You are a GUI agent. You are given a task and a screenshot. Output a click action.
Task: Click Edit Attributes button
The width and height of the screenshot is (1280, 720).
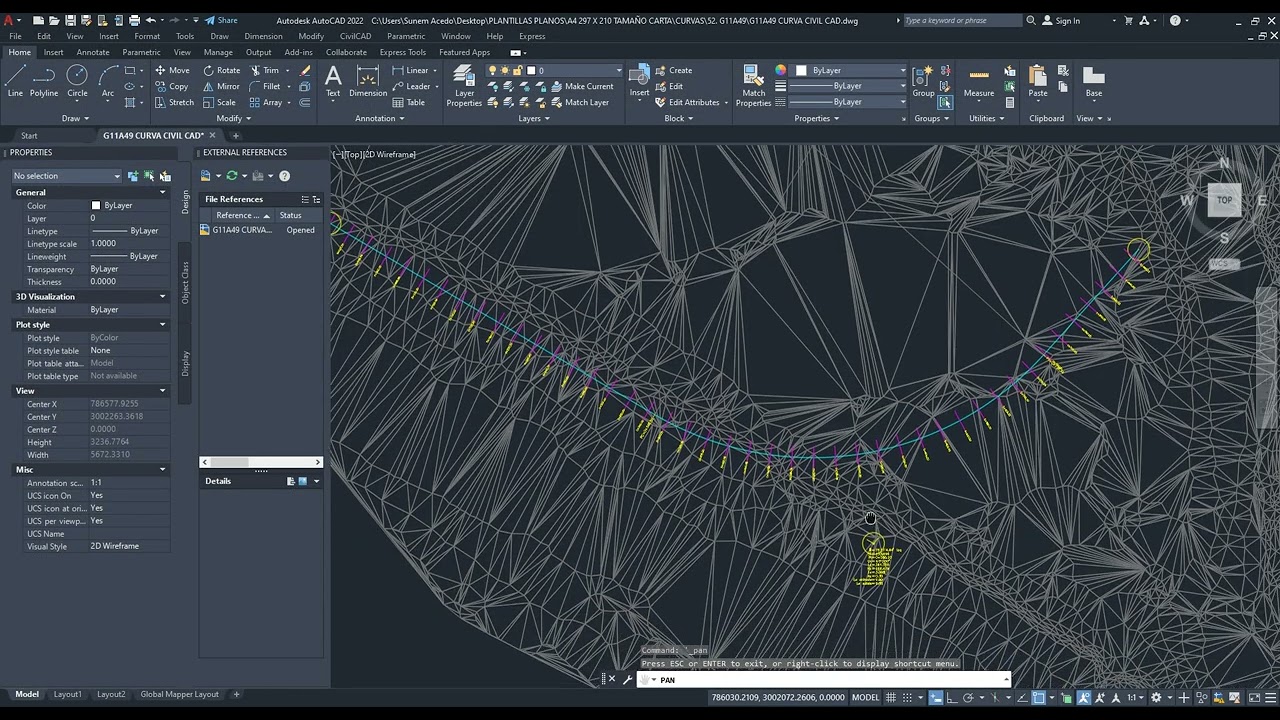pos(687,102)
